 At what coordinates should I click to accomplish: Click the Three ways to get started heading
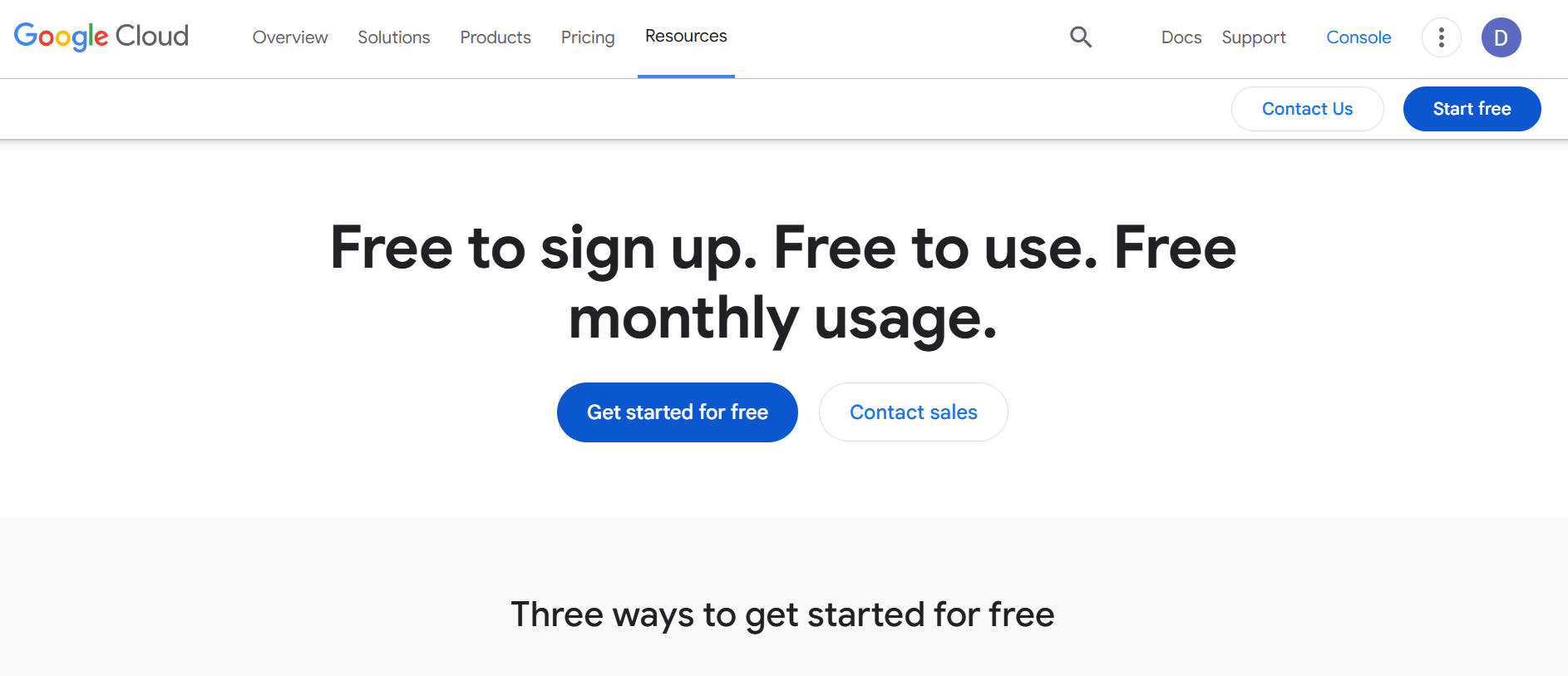pyautogui.click(x=782, y=614)
